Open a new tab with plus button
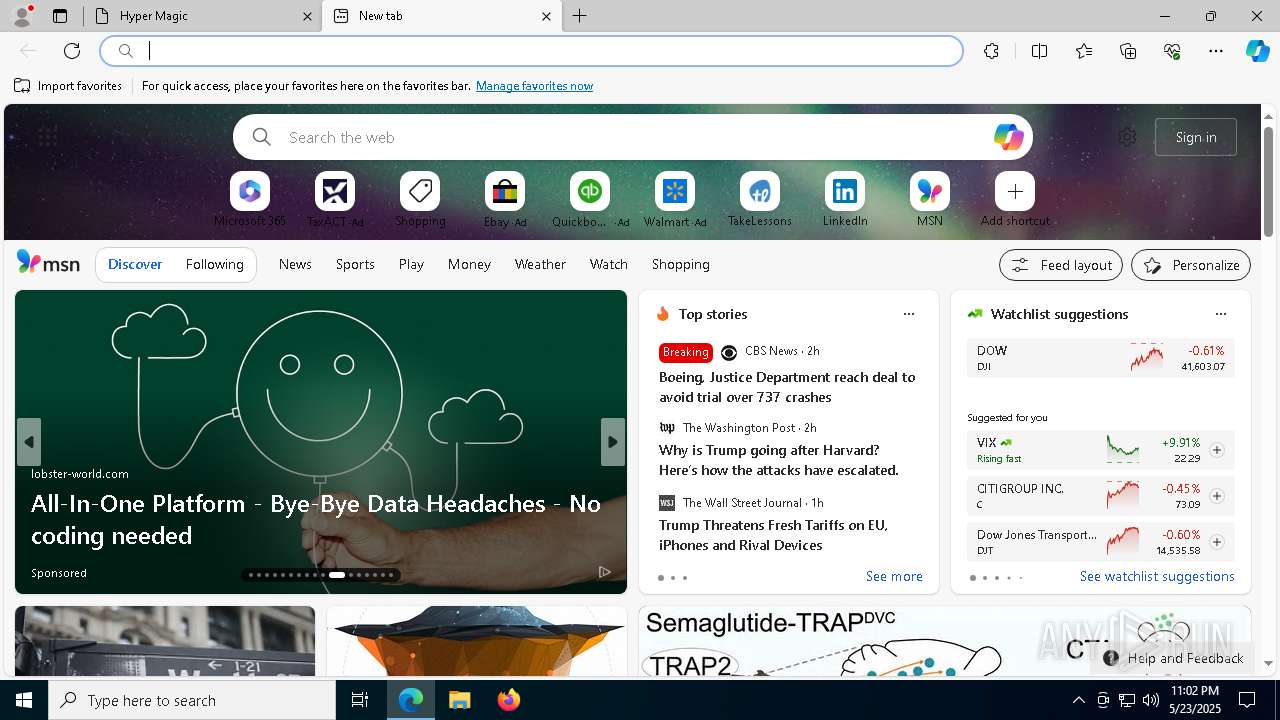 coord(580,16)
